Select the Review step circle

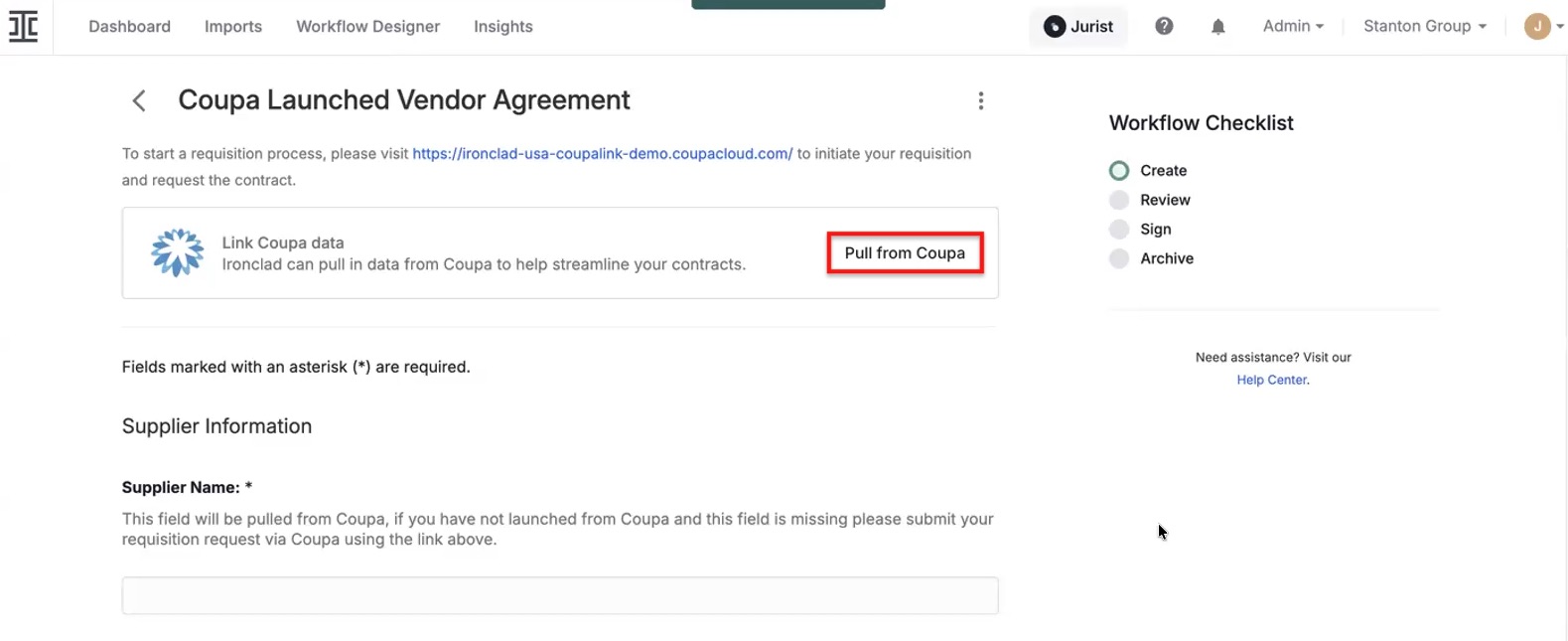tap(1119, 200)
